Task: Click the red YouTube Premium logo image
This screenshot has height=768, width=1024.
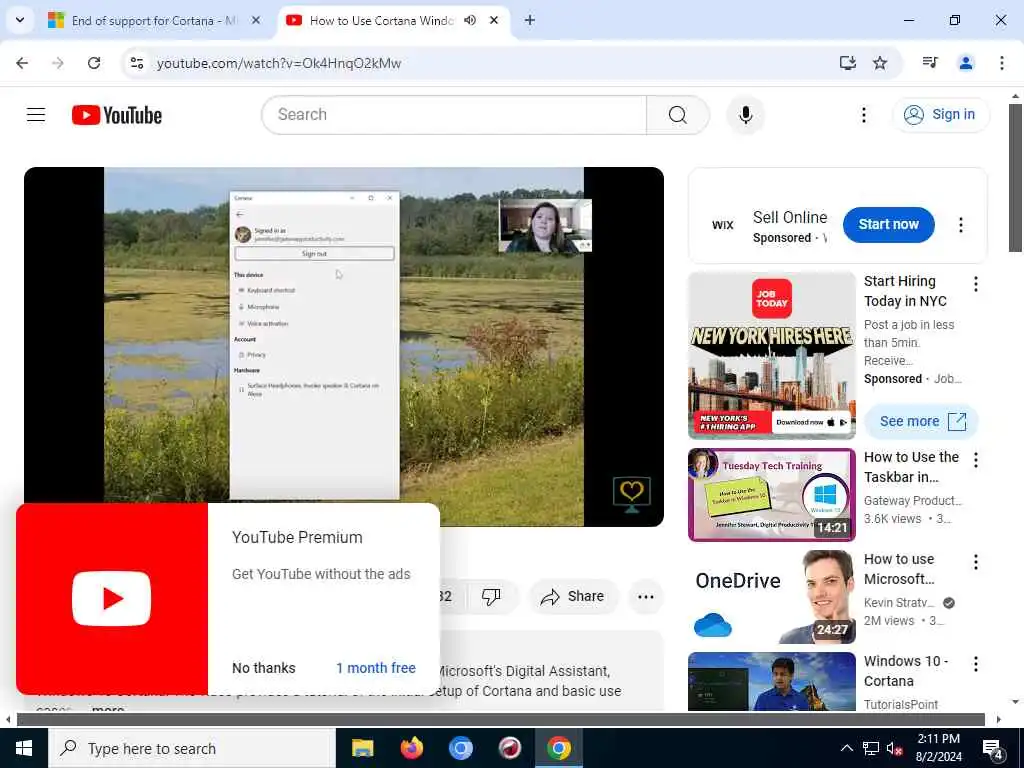Action: pos(112,598)
